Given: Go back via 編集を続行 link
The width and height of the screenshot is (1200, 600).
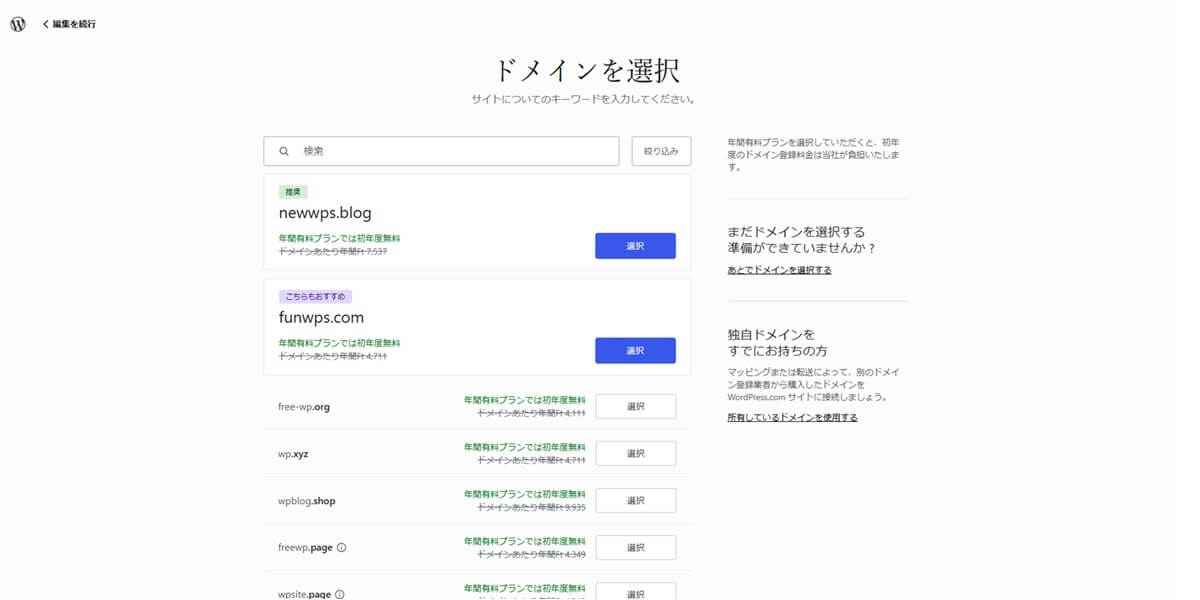Looking at the screenshot, I should pyautogui.click(x=69, y=24).
